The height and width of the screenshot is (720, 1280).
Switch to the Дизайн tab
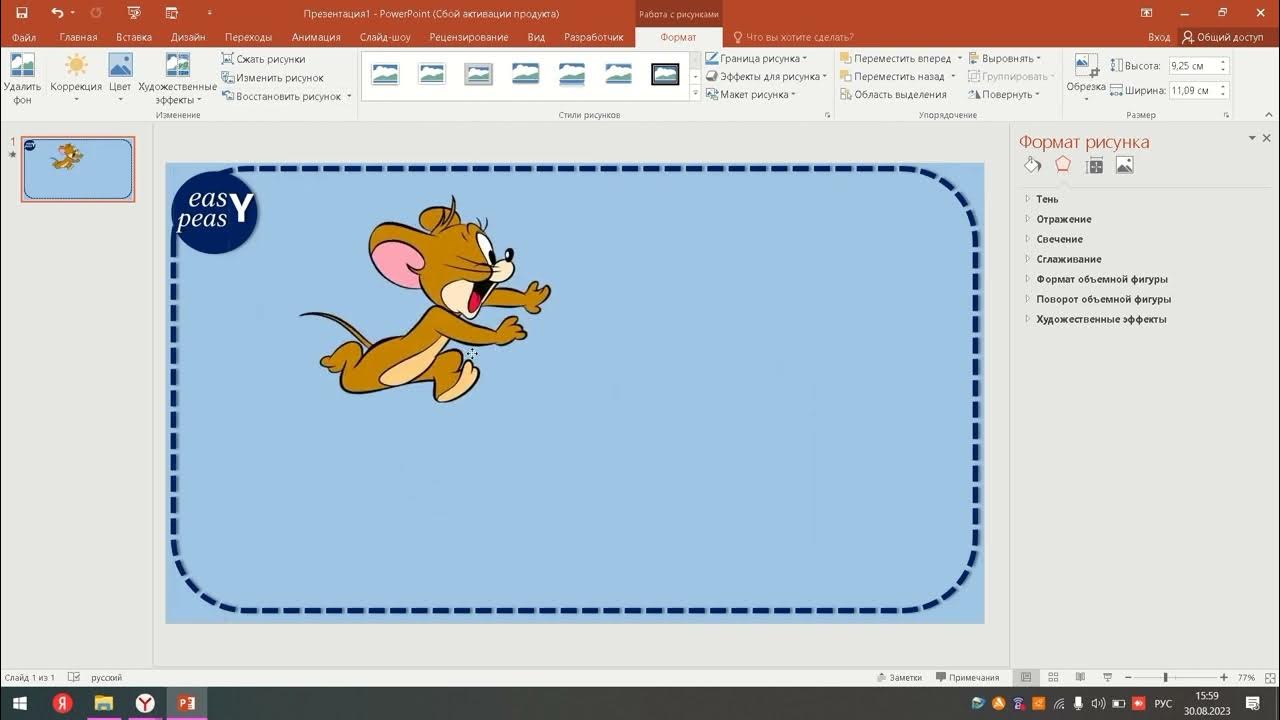(x=188, y=37)
